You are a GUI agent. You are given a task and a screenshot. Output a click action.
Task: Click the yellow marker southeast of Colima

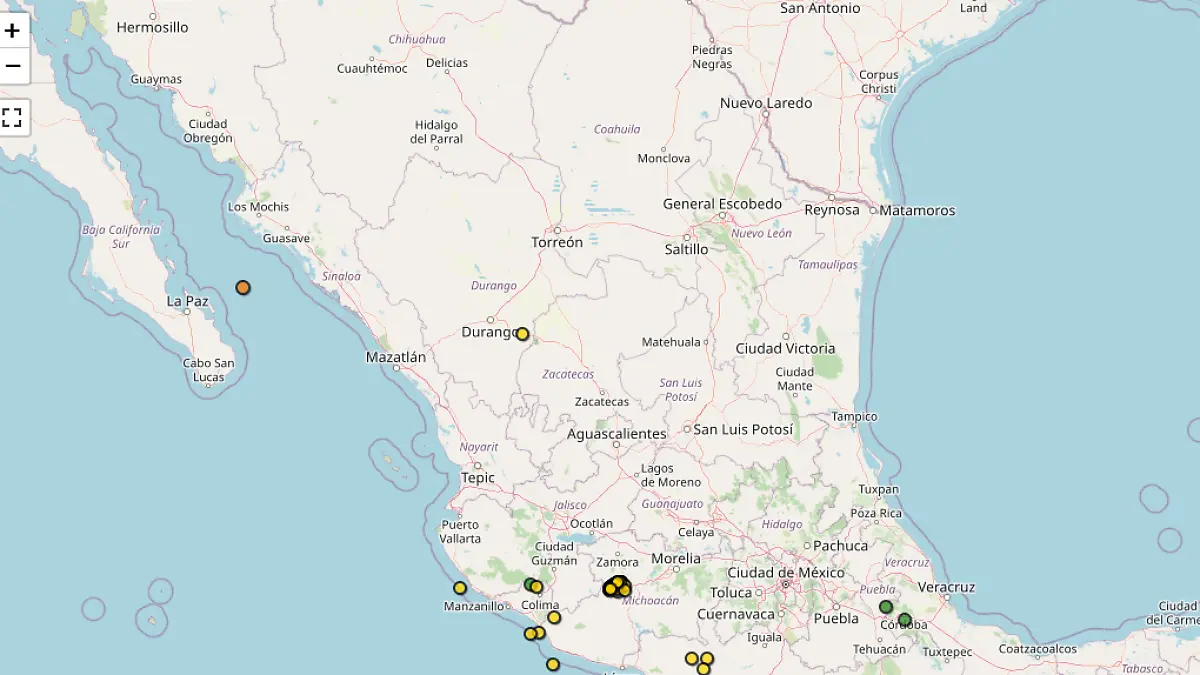pos(554,617)
